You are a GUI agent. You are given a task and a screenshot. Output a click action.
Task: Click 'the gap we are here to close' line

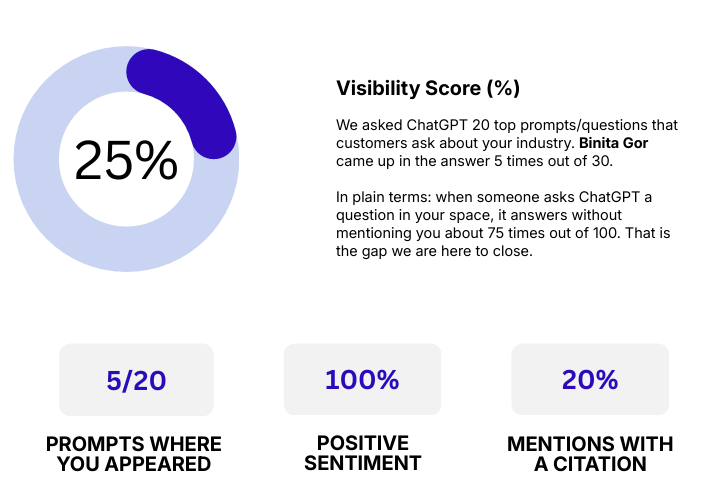[434, 251]
